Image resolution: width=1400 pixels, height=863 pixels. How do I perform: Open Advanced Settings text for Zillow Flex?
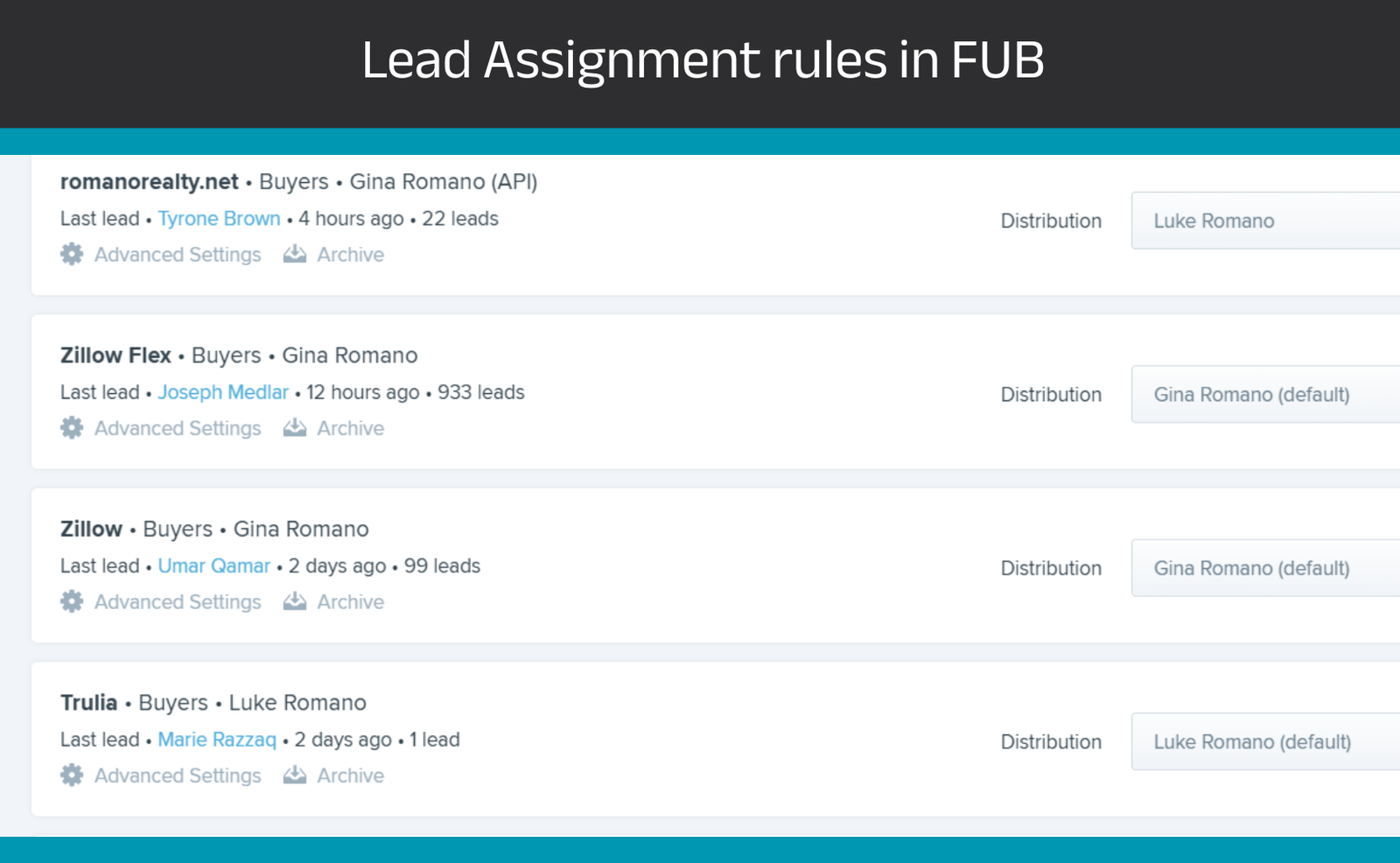pyautogui.click(x=178, y=428)
